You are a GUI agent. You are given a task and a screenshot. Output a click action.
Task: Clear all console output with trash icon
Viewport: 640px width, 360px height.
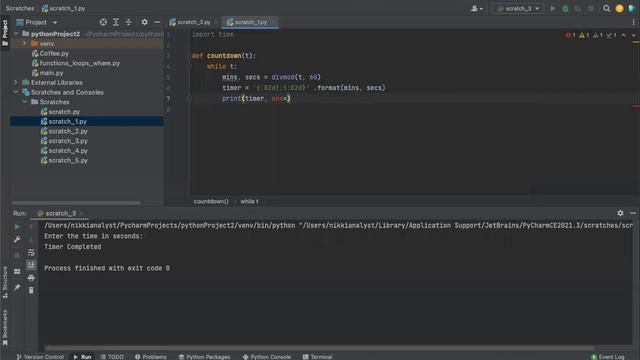click(x=31, y=290)
